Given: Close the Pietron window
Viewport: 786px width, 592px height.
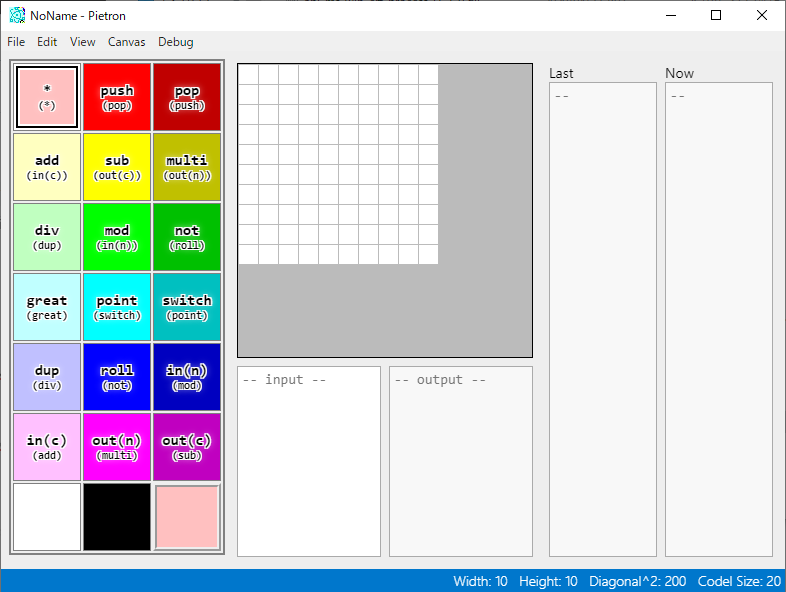Looking at the screenshot, I should pyautogui.click(x=761, y=16).
